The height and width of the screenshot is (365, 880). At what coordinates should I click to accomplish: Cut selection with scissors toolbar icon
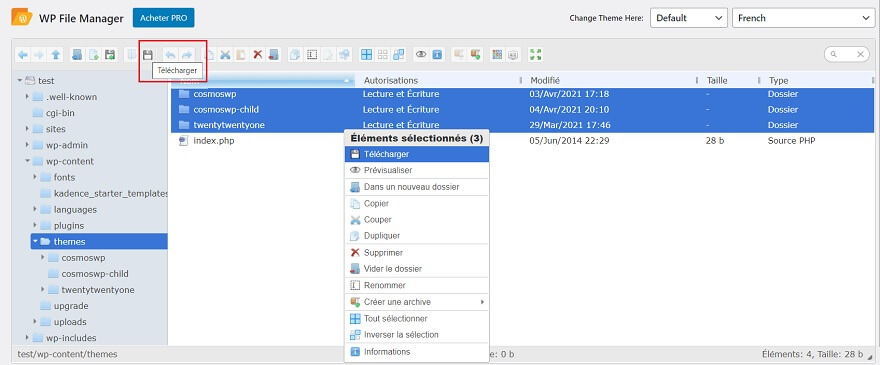(x=225, y=54)
